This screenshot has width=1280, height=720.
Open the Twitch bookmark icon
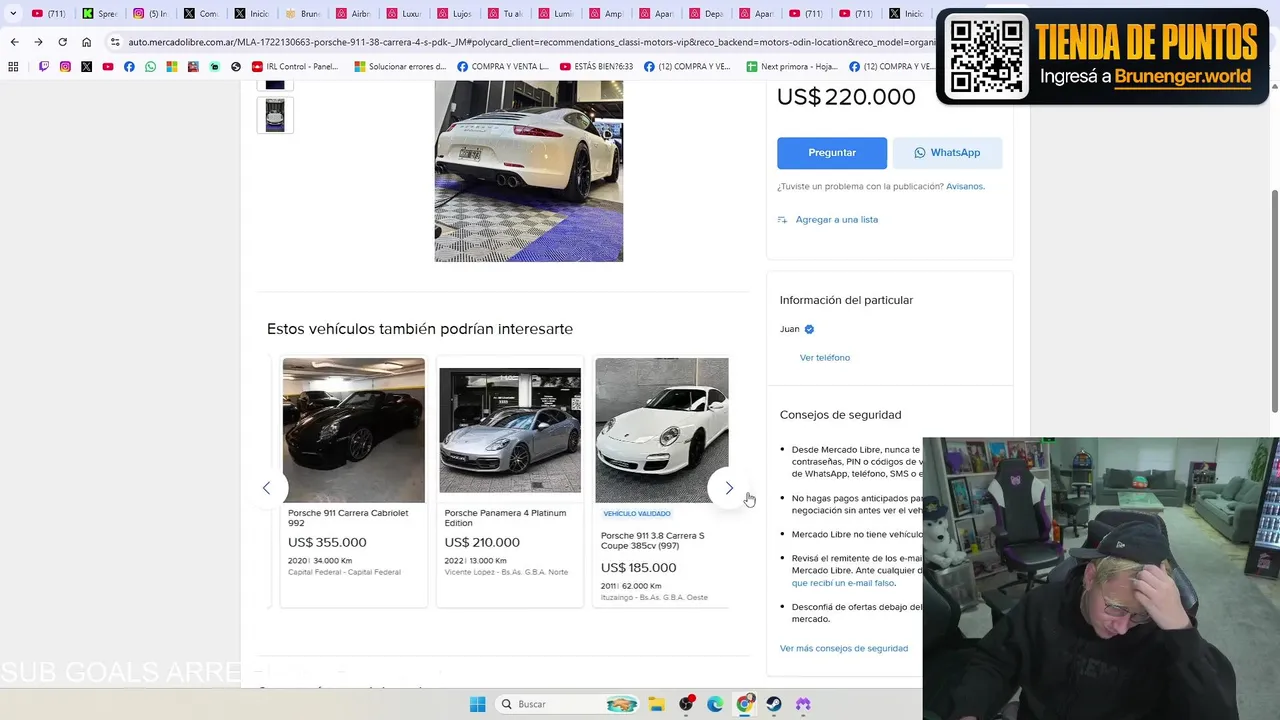(x=44, y=66)
